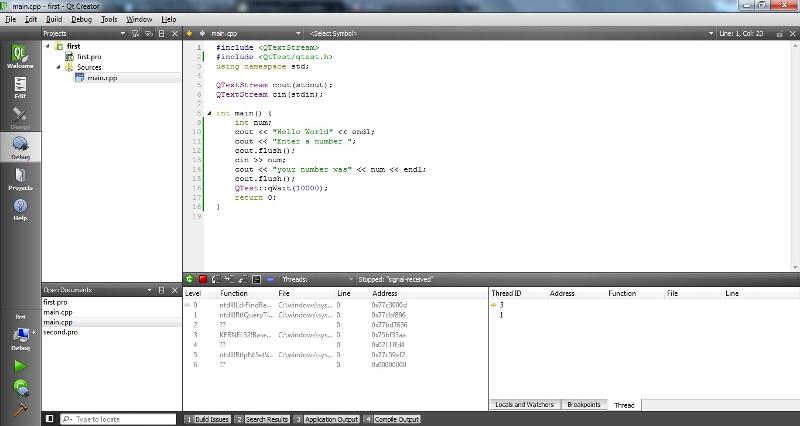The image size is (800, 426).
Task: Open main.cpp file selector dropdown
Action: 256,33
